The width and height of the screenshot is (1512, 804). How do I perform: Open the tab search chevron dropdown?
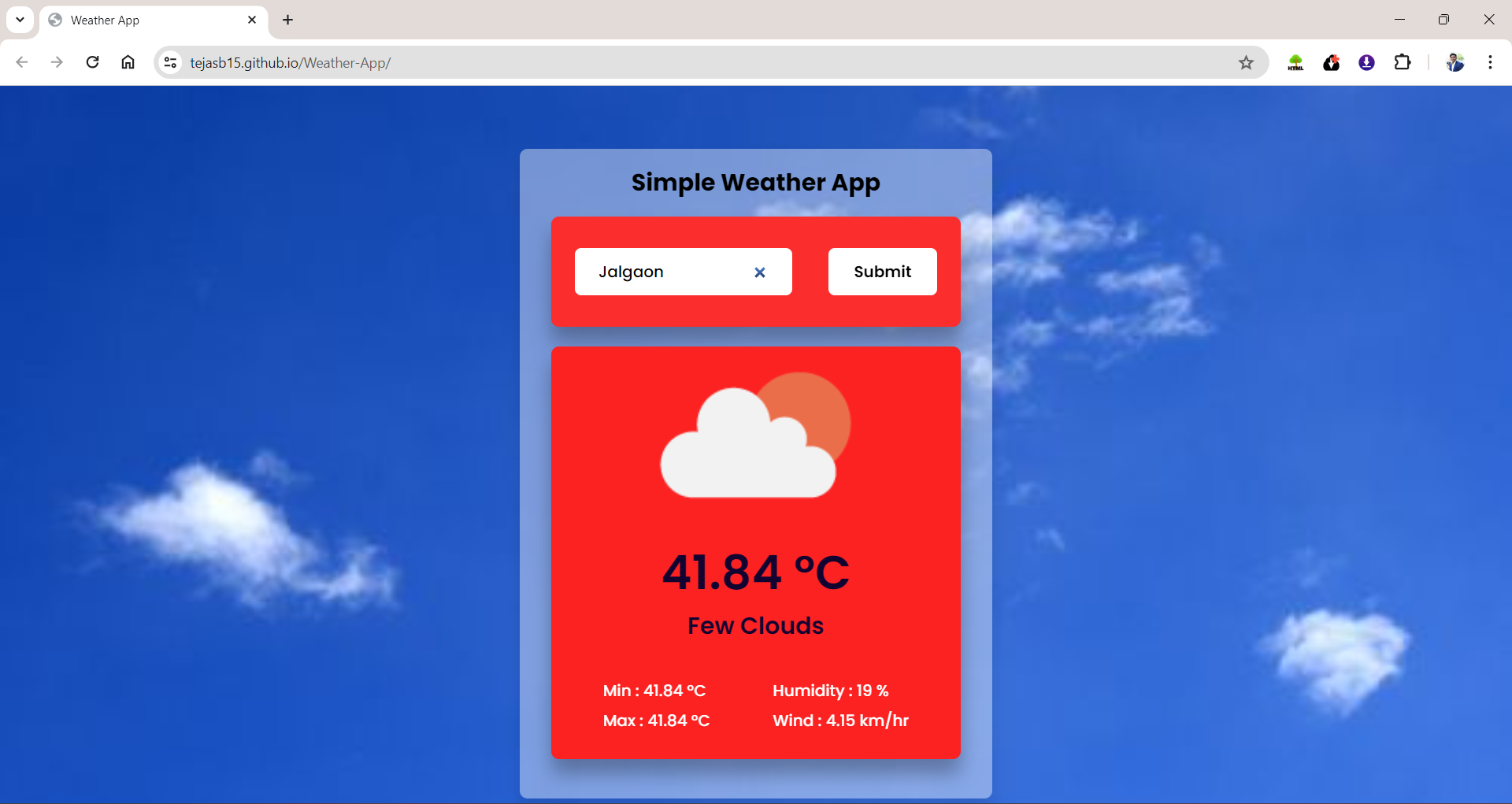(20, 19)
